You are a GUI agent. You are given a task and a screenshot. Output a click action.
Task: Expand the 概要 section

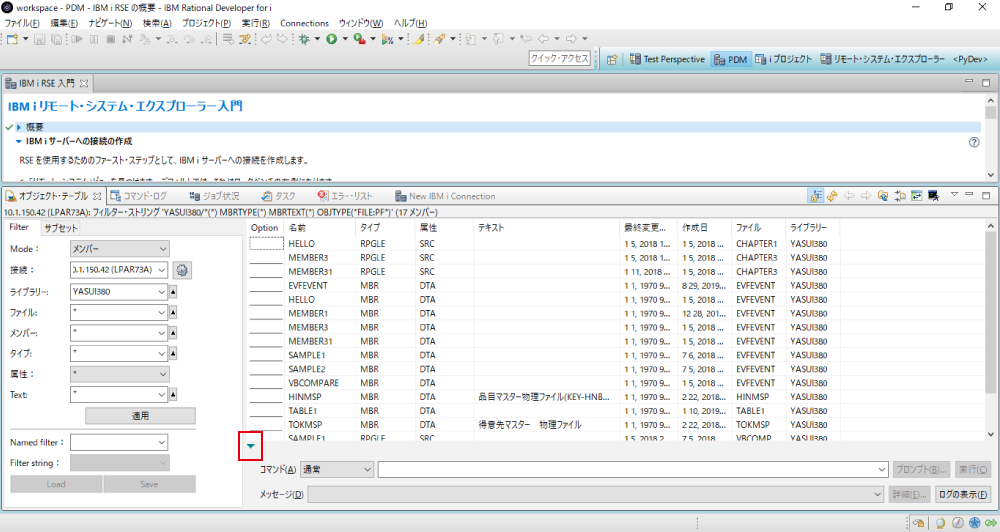[18, 128]
